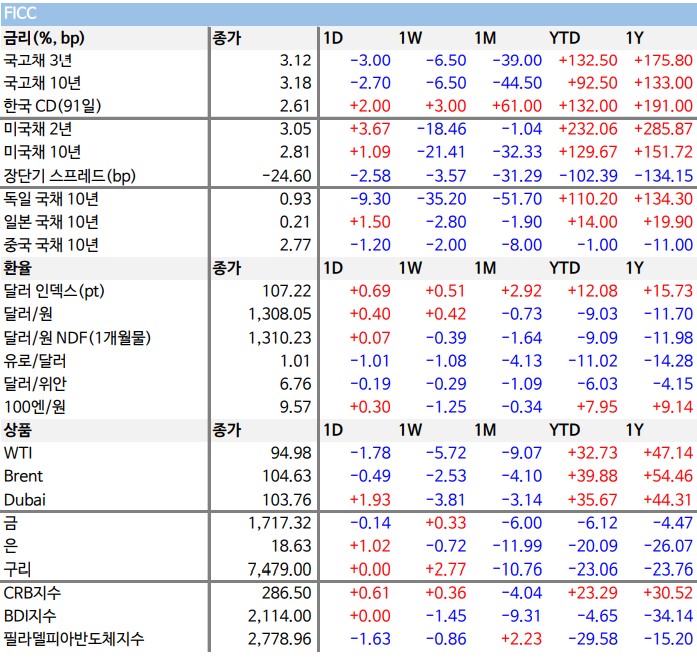The image size is (697, 662).
Task: Select 달러/위안 closing value 6.76
Action: pos(295,384)
